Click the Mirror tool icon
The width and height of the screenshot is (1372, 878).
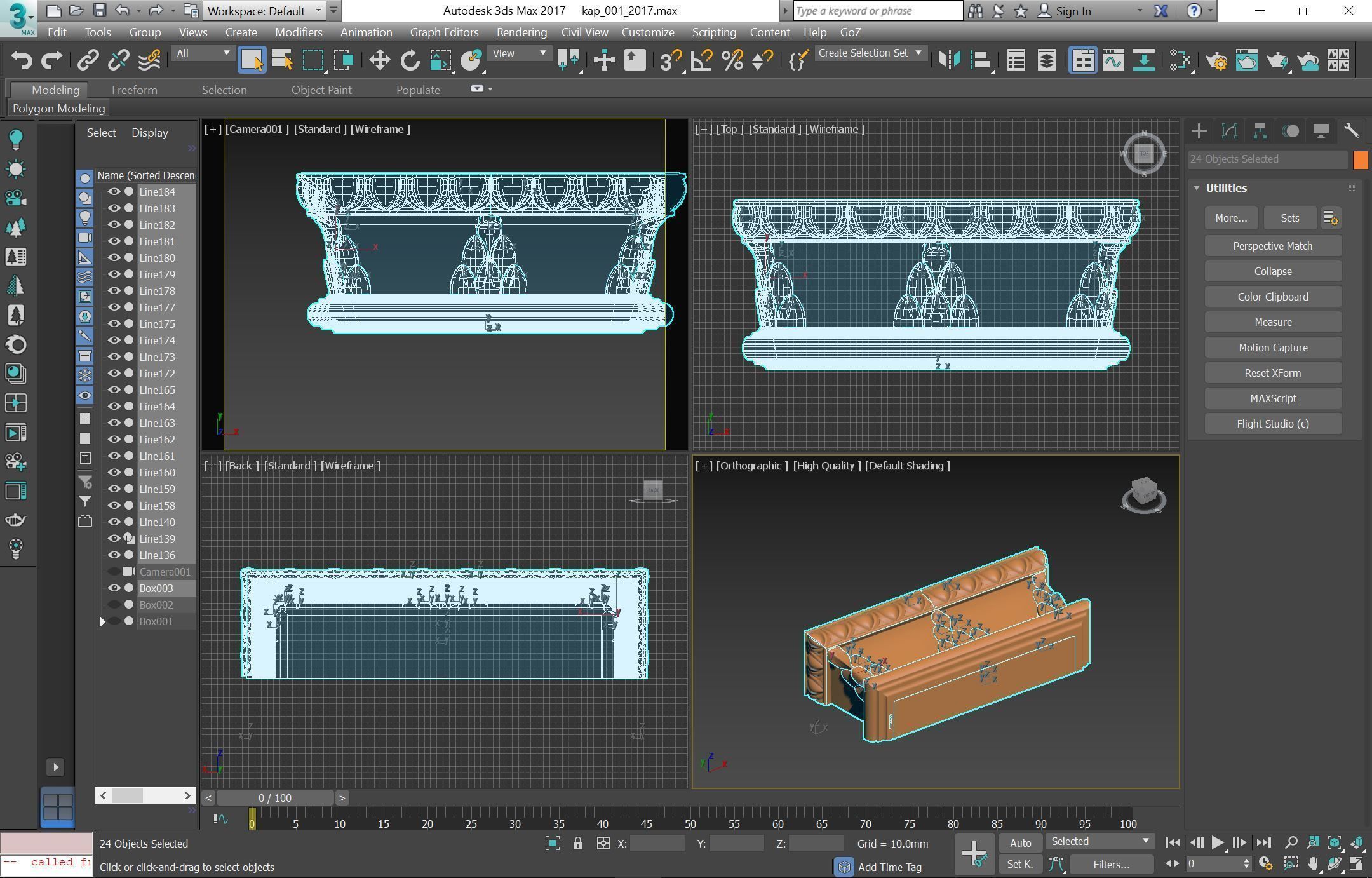click(x=950, y=60)
